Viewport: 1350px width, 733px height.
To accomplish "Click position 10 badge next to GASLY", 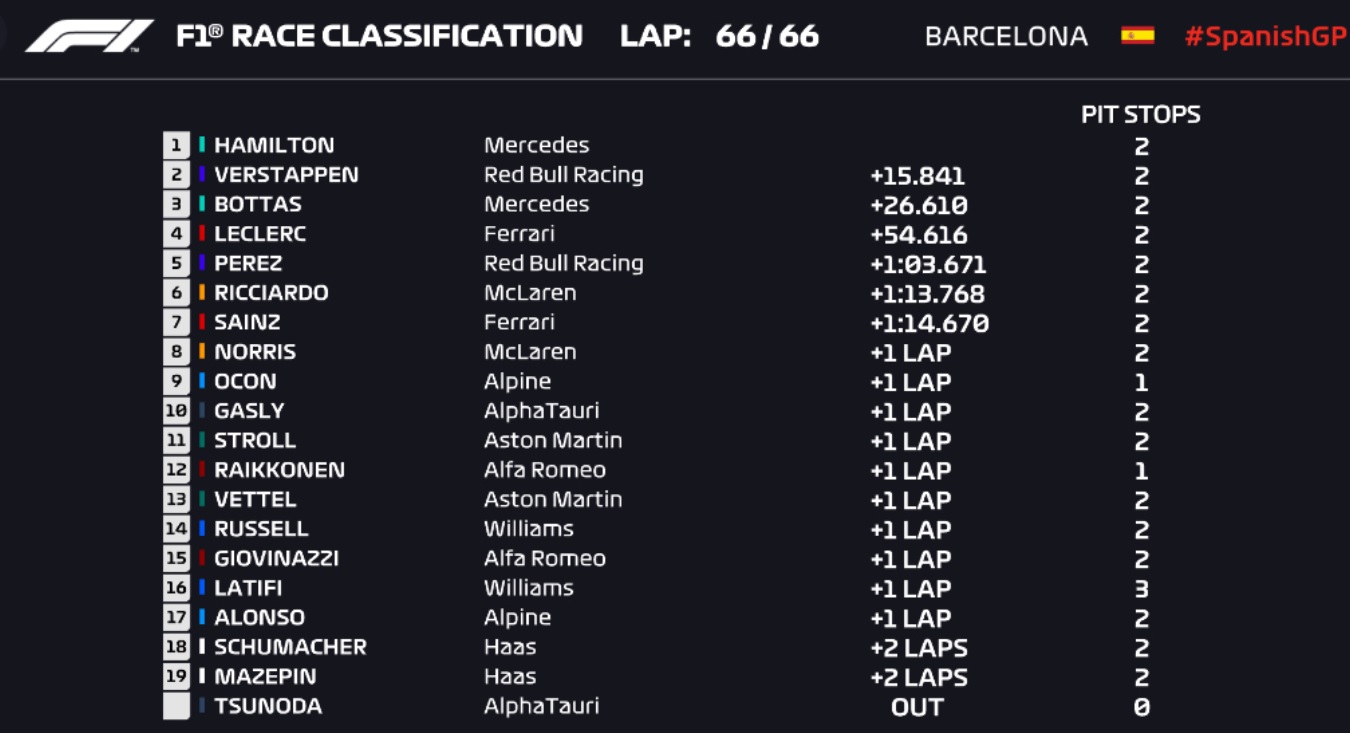I will tap(176, 411).
